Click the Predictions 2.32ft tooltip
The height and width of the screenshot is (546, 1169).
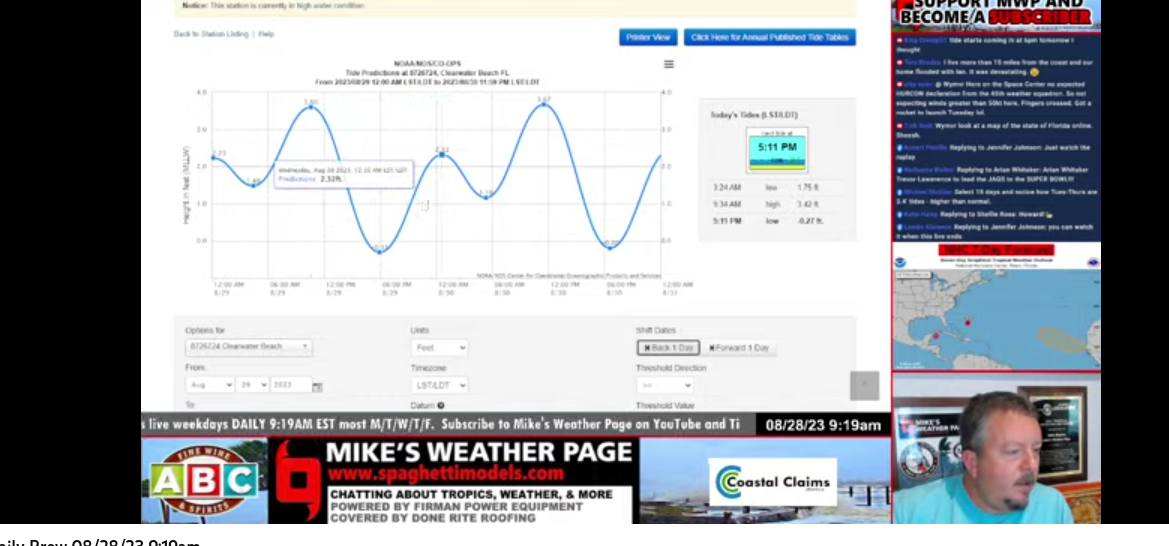tap(342, 175)
